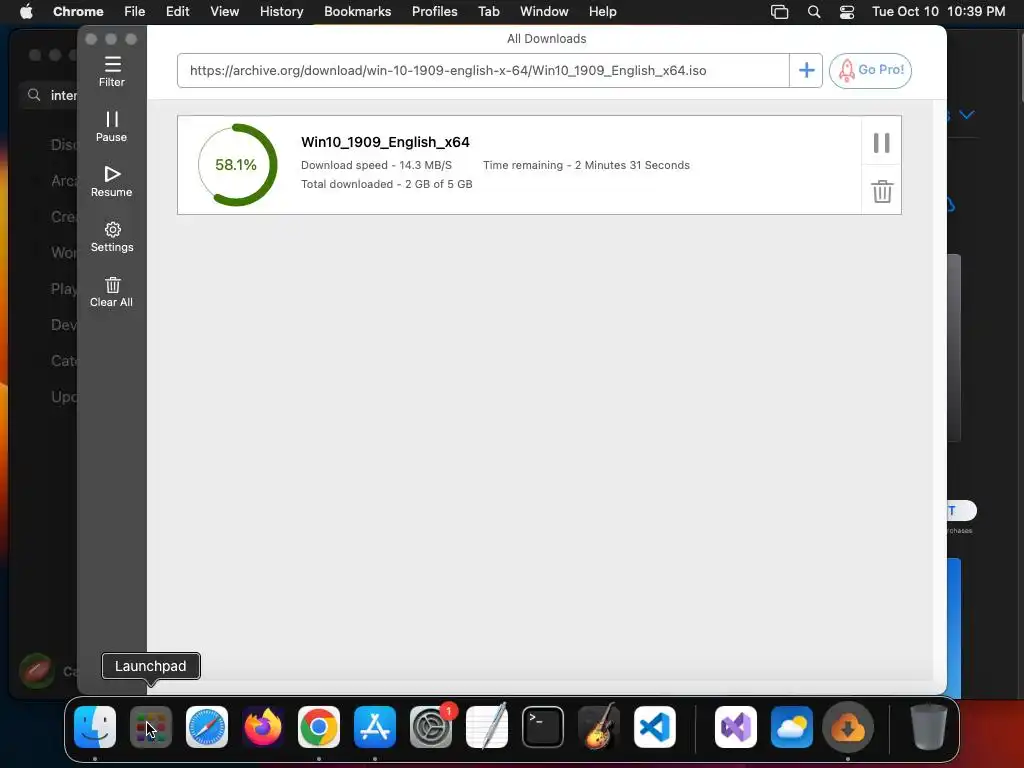The image size is (1024, 768).
Task: Open the Edit menu
Action: pos(178,11)
